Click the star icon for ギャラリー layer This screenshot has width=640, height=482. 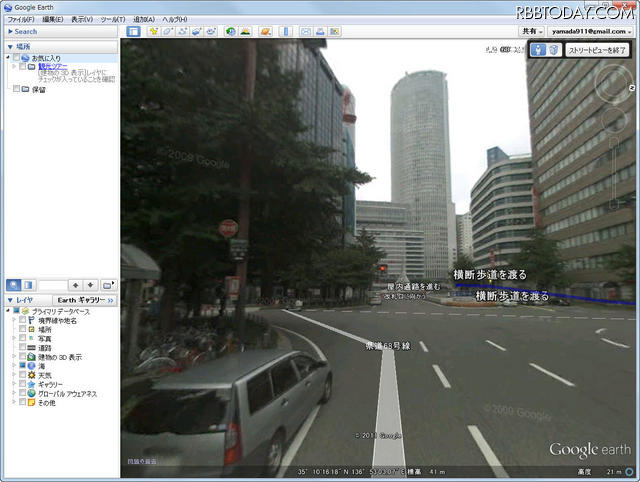click(x=31, y=384)
